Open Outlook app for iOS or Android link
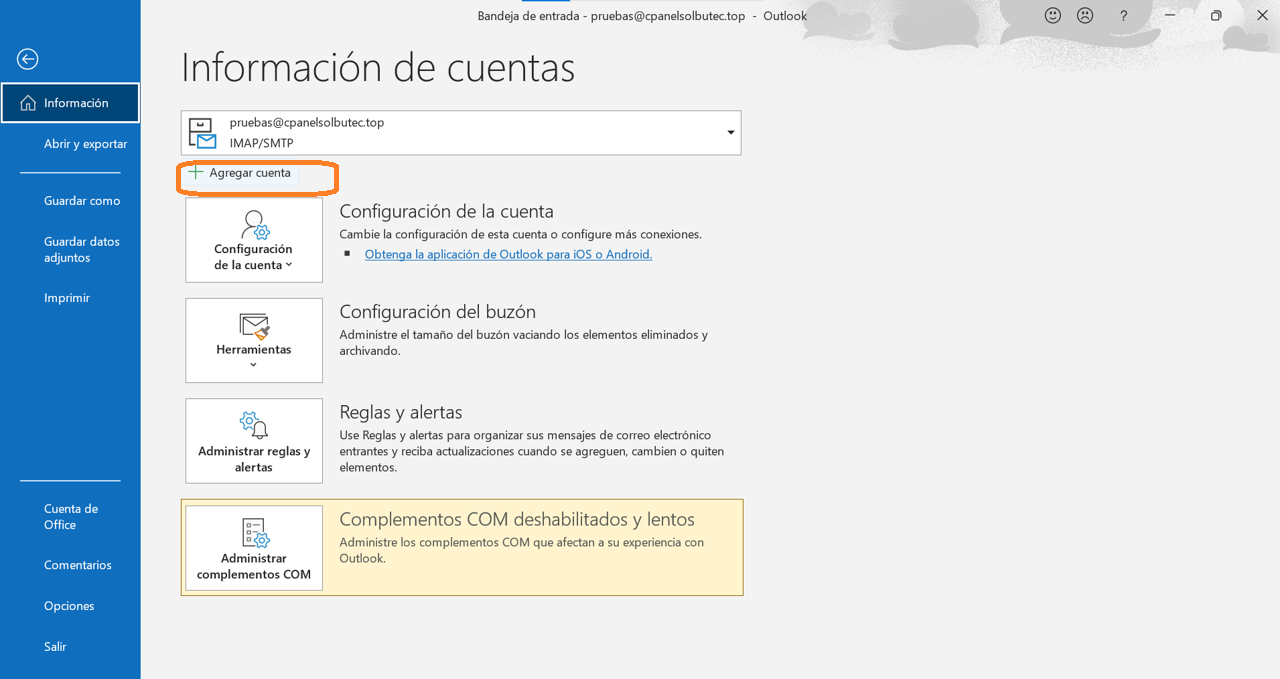 (508, 254)
